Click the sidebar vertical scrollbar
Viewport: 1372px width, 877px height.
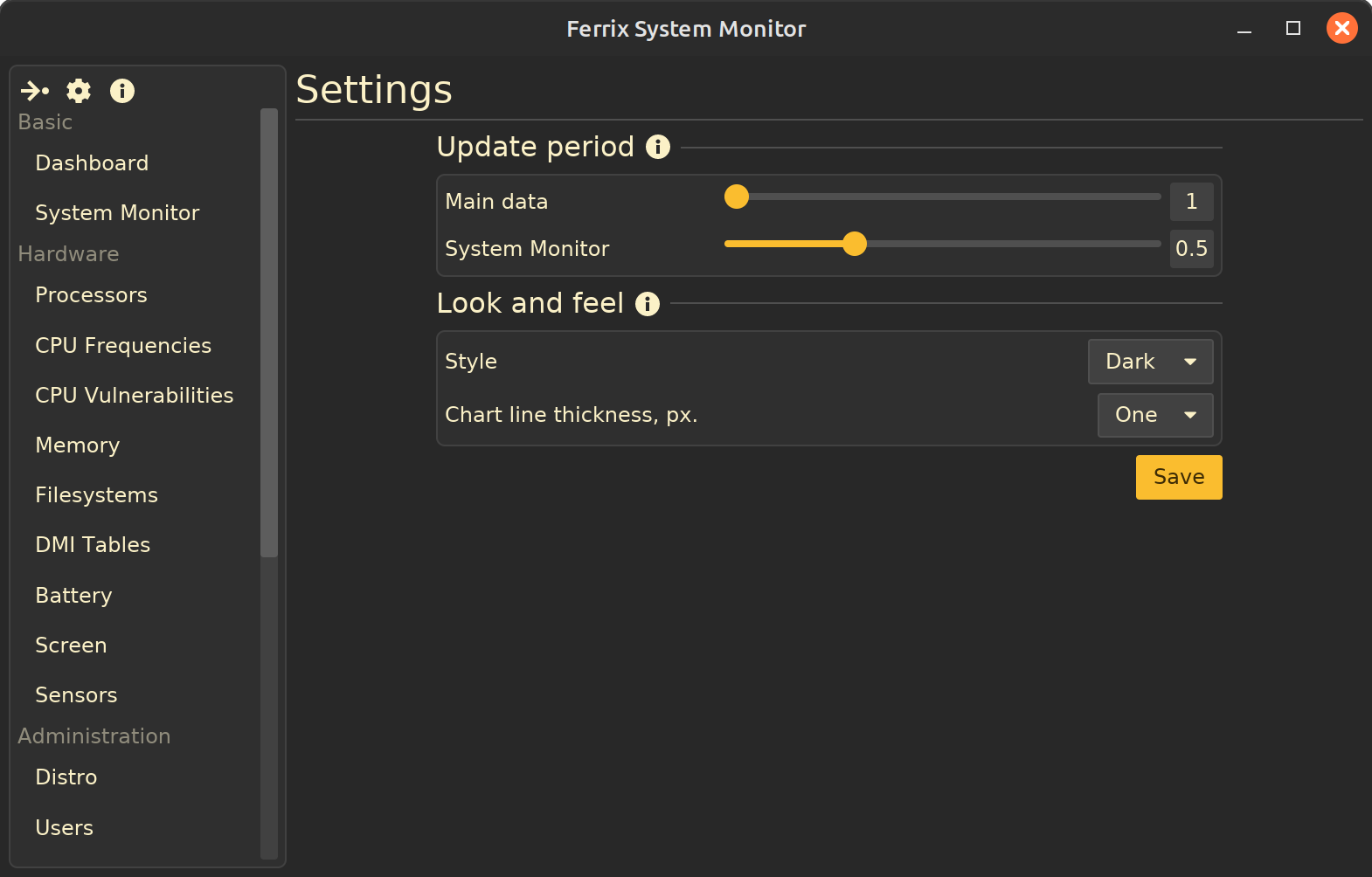click(269, 332)
